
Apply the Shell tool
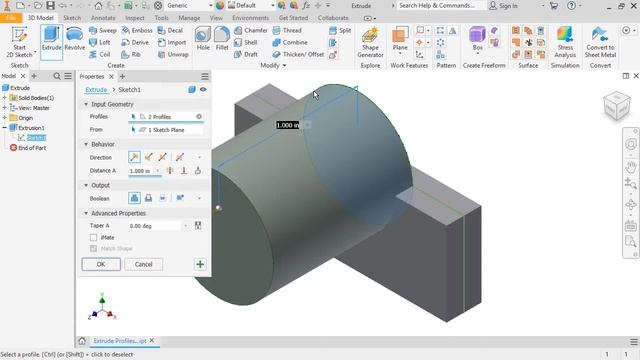(246, 42)
